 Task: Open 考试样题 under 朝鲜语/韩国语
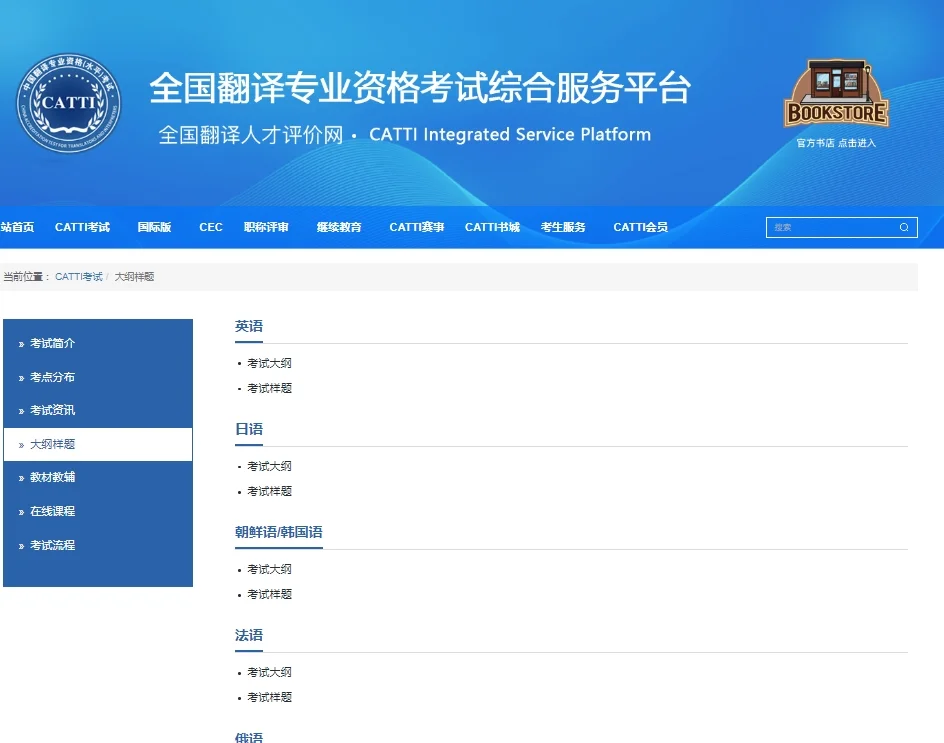269,594
